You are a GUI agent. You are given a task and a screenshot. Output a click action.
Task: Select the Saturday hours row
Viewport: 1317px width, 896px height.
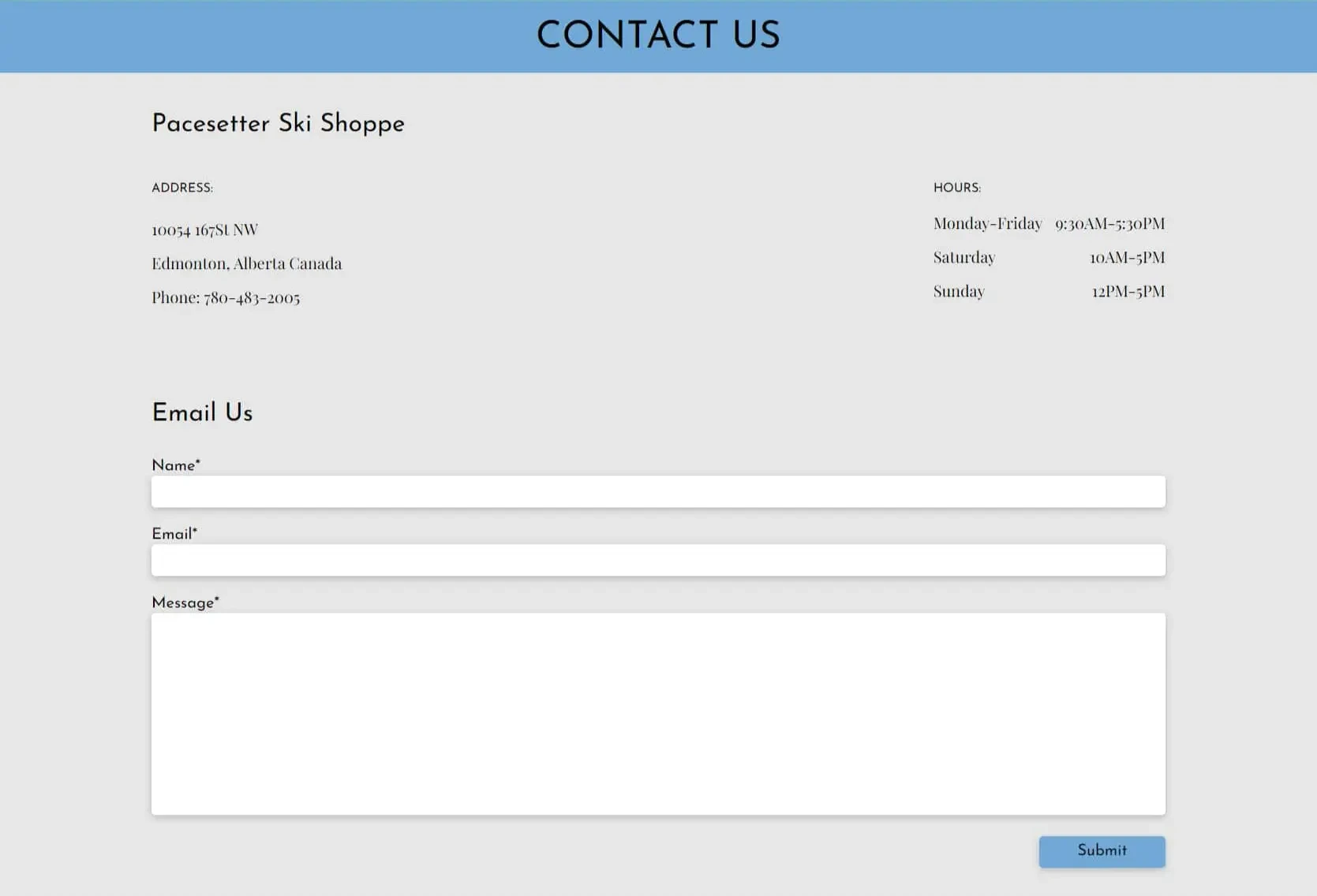tap(1049, 257)
